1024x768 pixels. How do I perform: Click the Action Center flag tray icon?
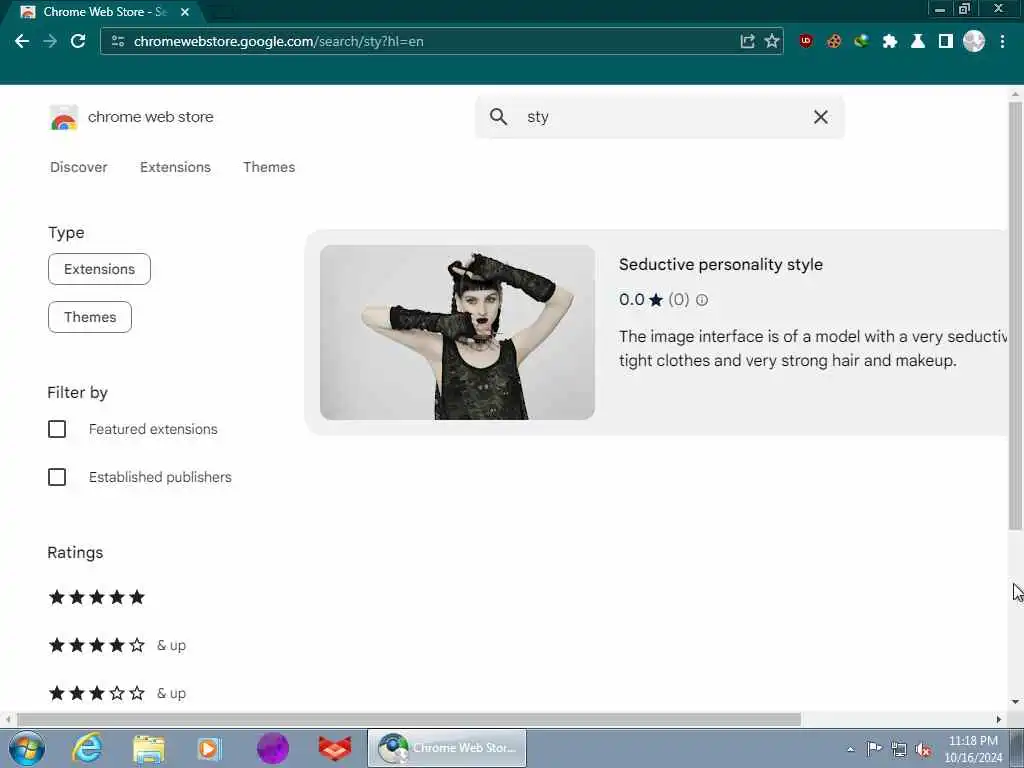[x=874, y=748]
